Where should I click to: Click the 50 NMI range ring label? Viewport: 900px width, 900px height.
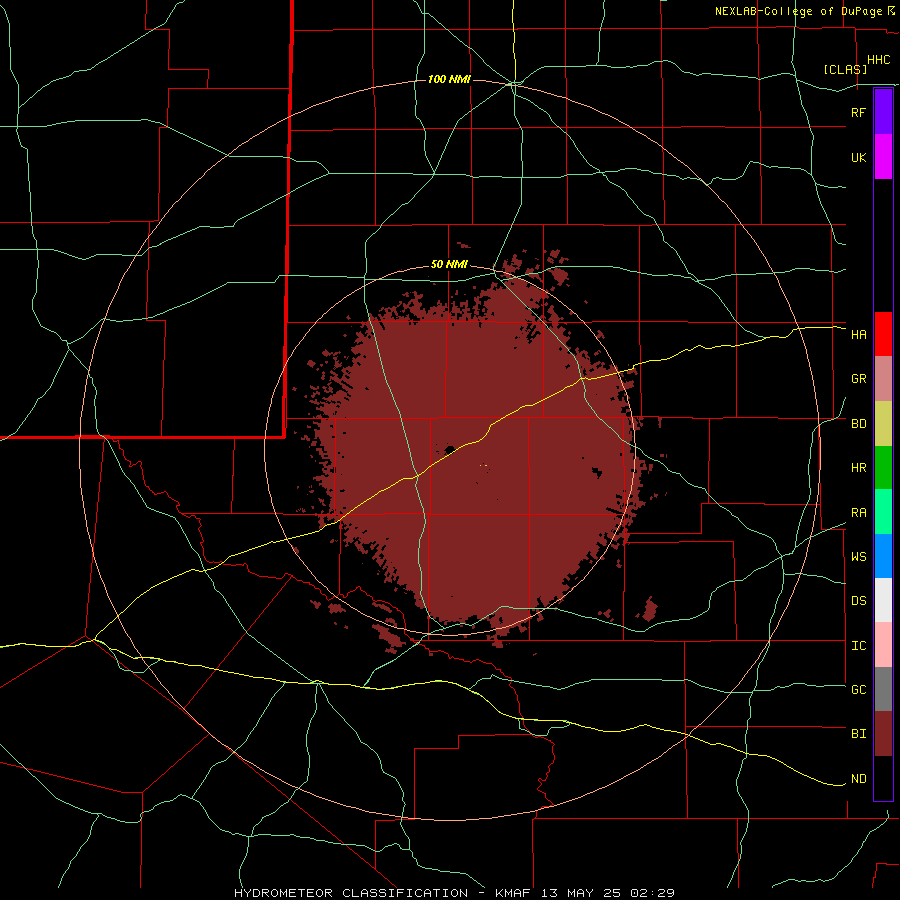pos(449,265)
